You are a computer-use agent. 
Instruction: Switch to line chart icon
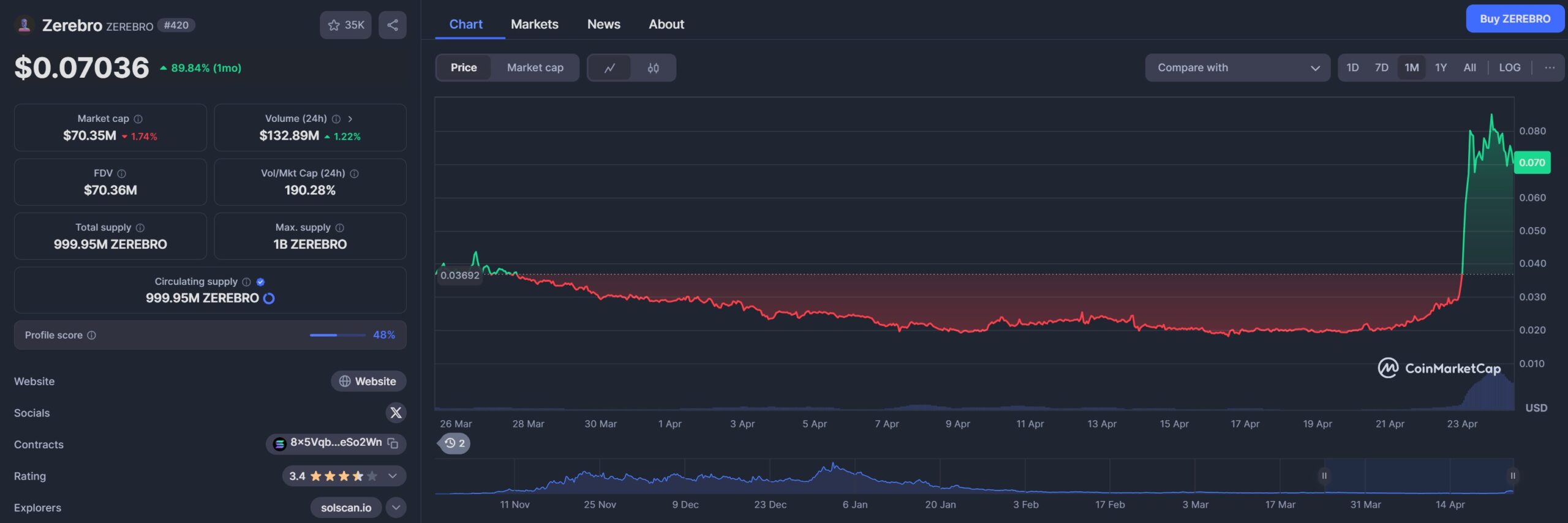click(x=609, y=68)
